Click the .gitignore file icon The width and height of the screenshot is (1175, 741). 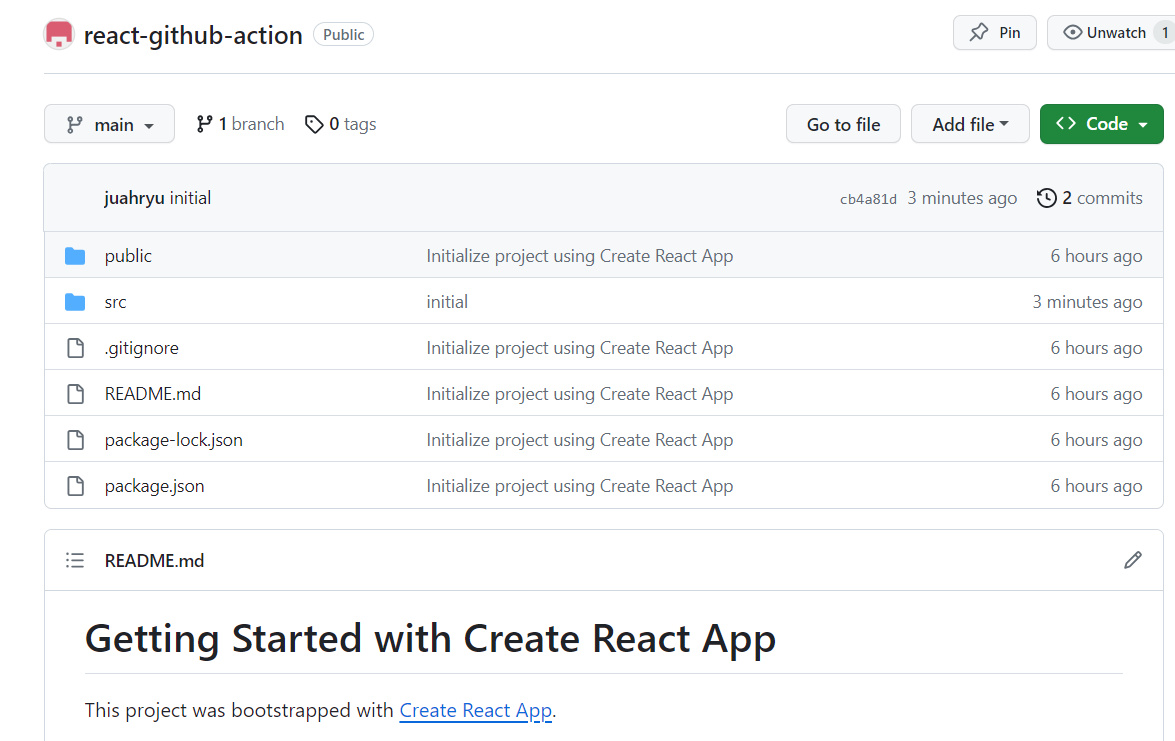pyautogui.click(x=75, y=348)
